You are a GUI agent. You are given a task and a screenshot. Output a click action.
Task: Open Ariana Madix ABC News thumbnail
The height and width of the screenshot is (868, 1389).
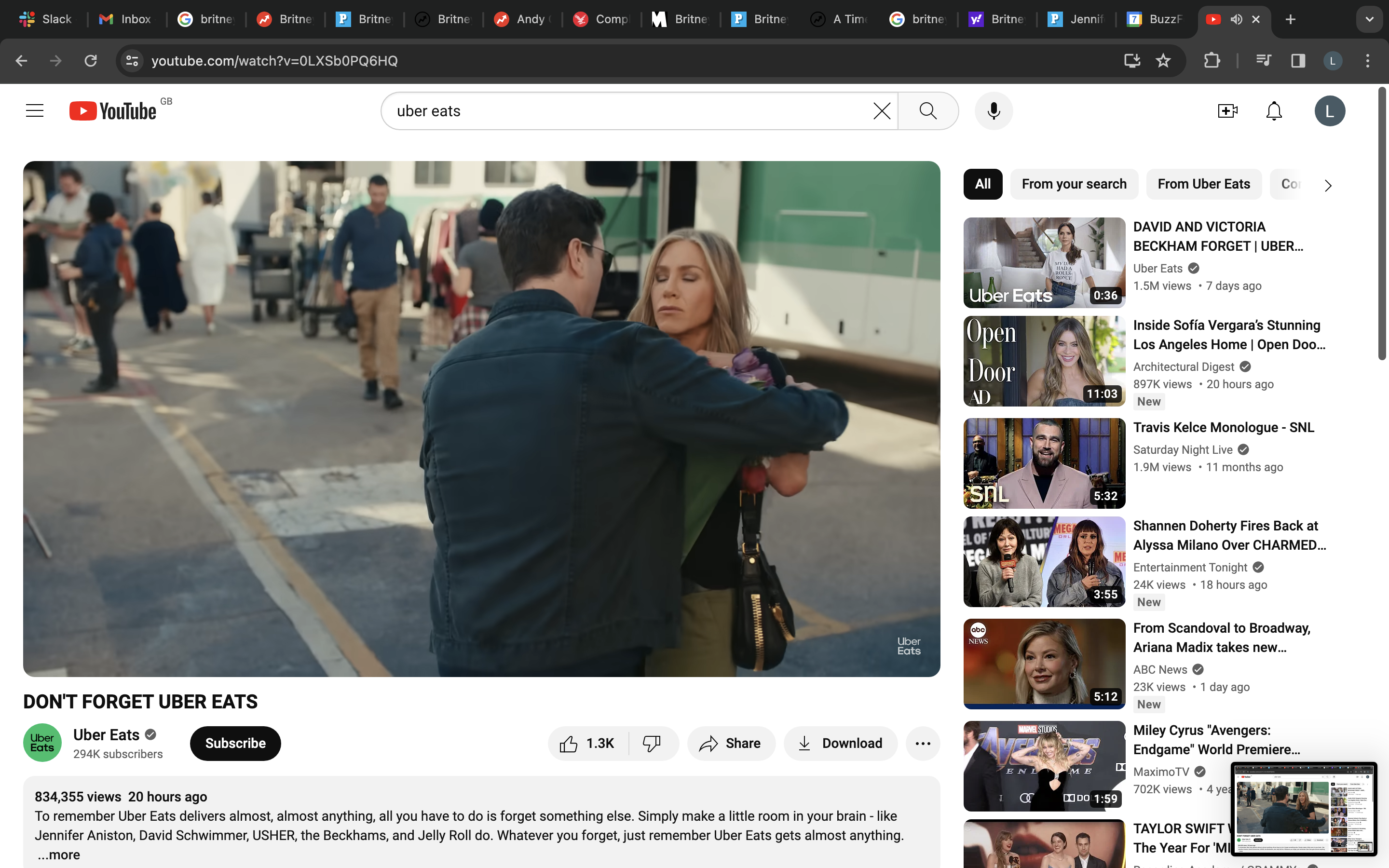pos(1044,664)
